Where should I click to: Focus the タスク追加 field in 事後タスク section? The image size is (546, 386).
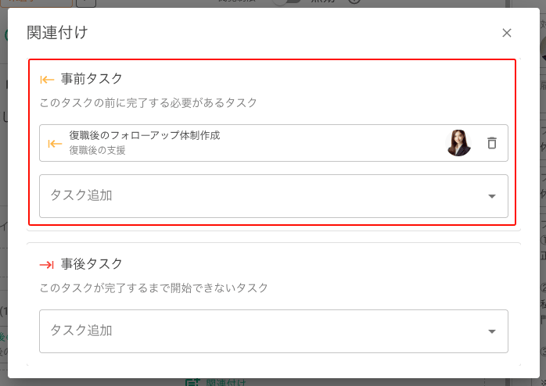pos(274,331)
